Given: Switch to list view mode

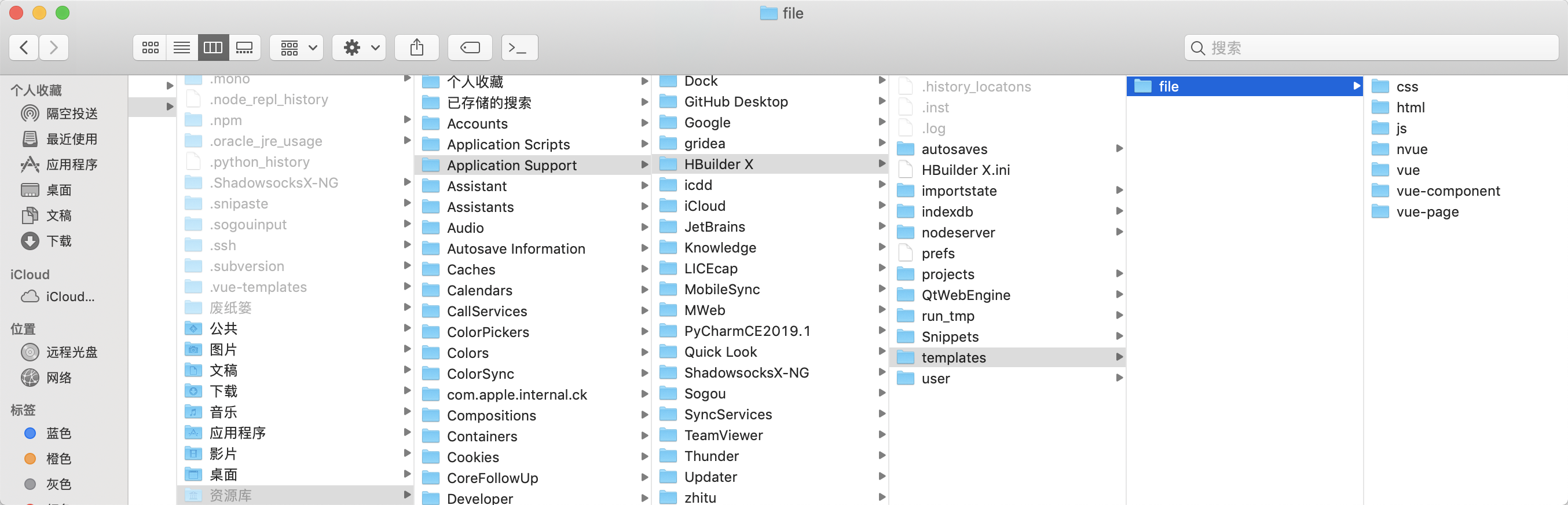Looking at the screenshot, I should [181, 47].
